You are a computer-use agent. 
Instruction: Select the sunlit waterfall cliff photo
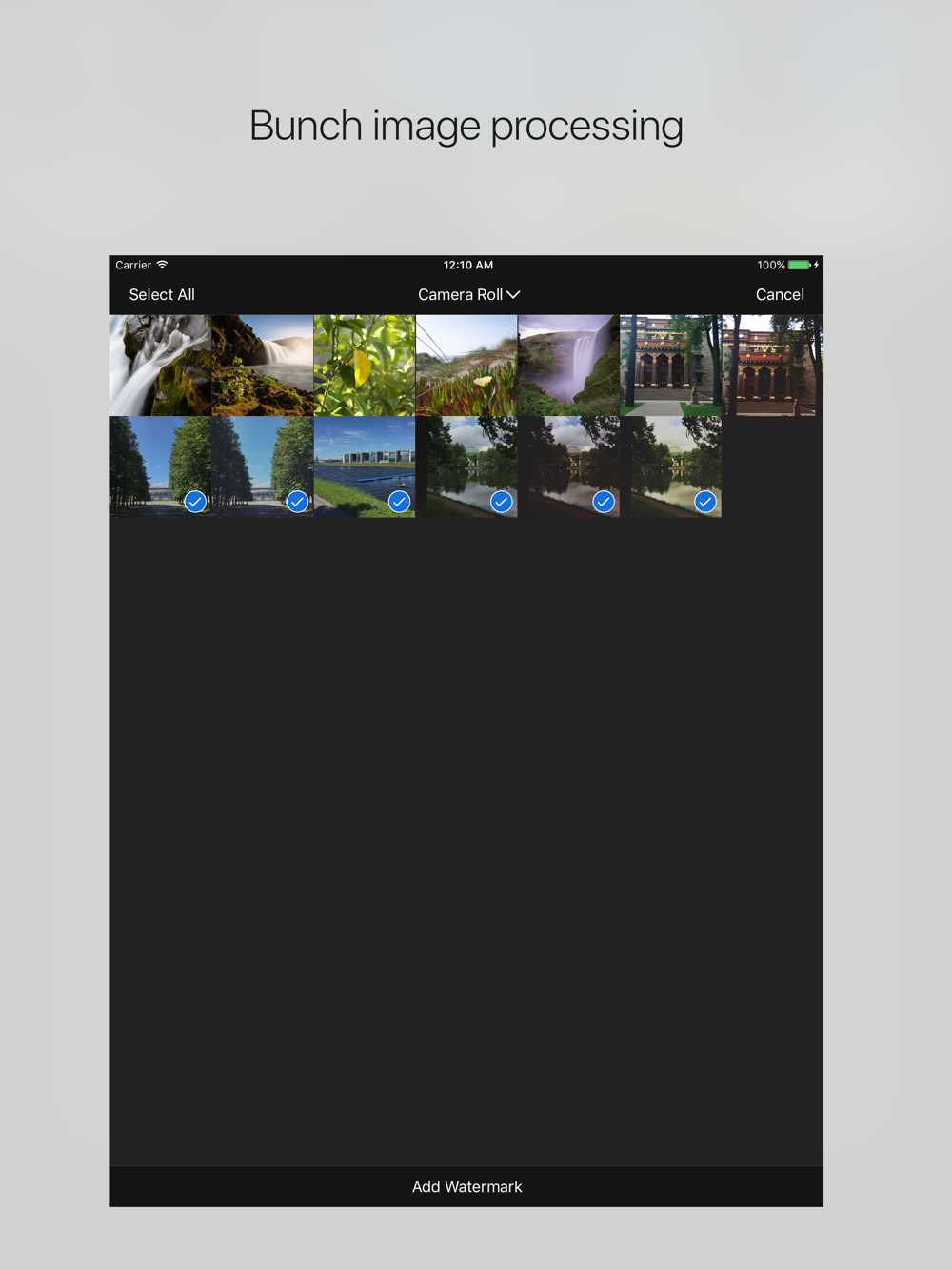pos(263,366)
